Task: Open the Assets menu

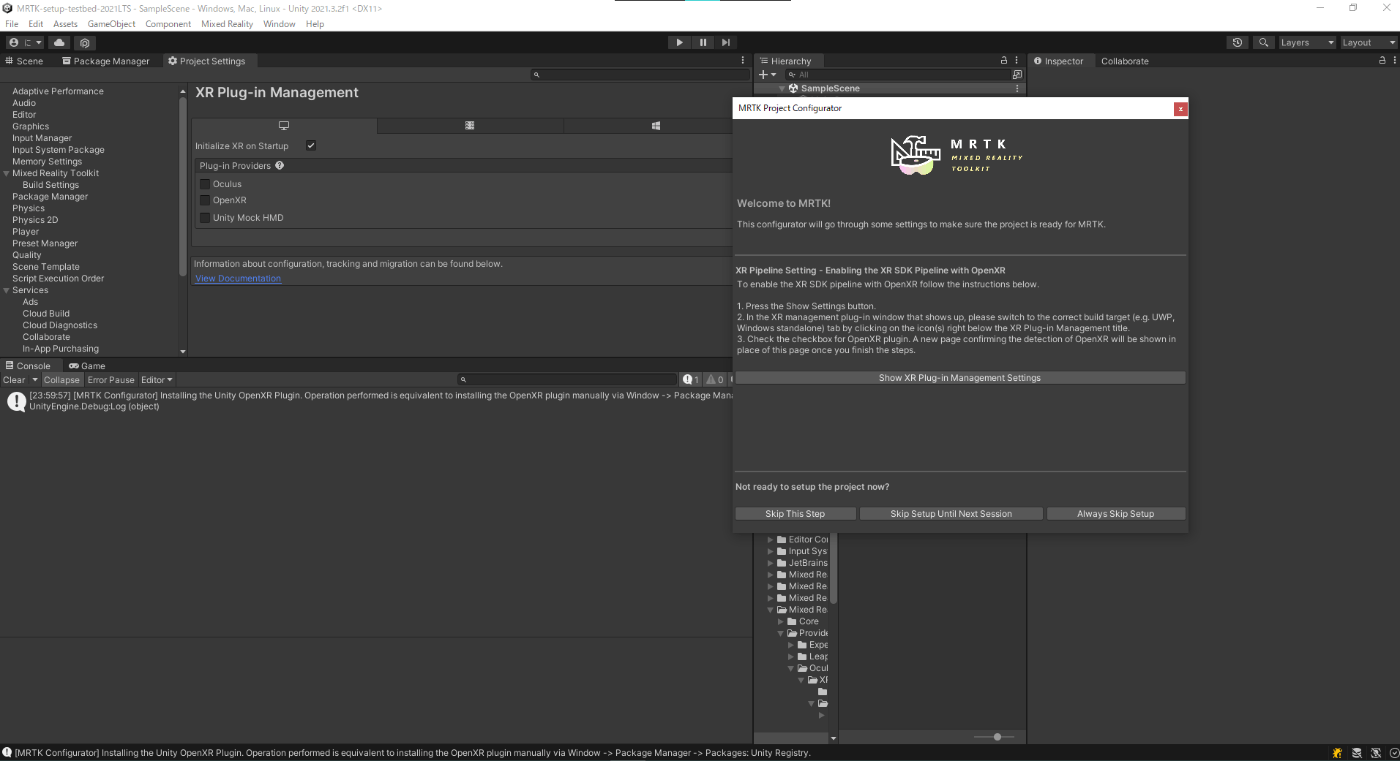Action: (65, 24)
